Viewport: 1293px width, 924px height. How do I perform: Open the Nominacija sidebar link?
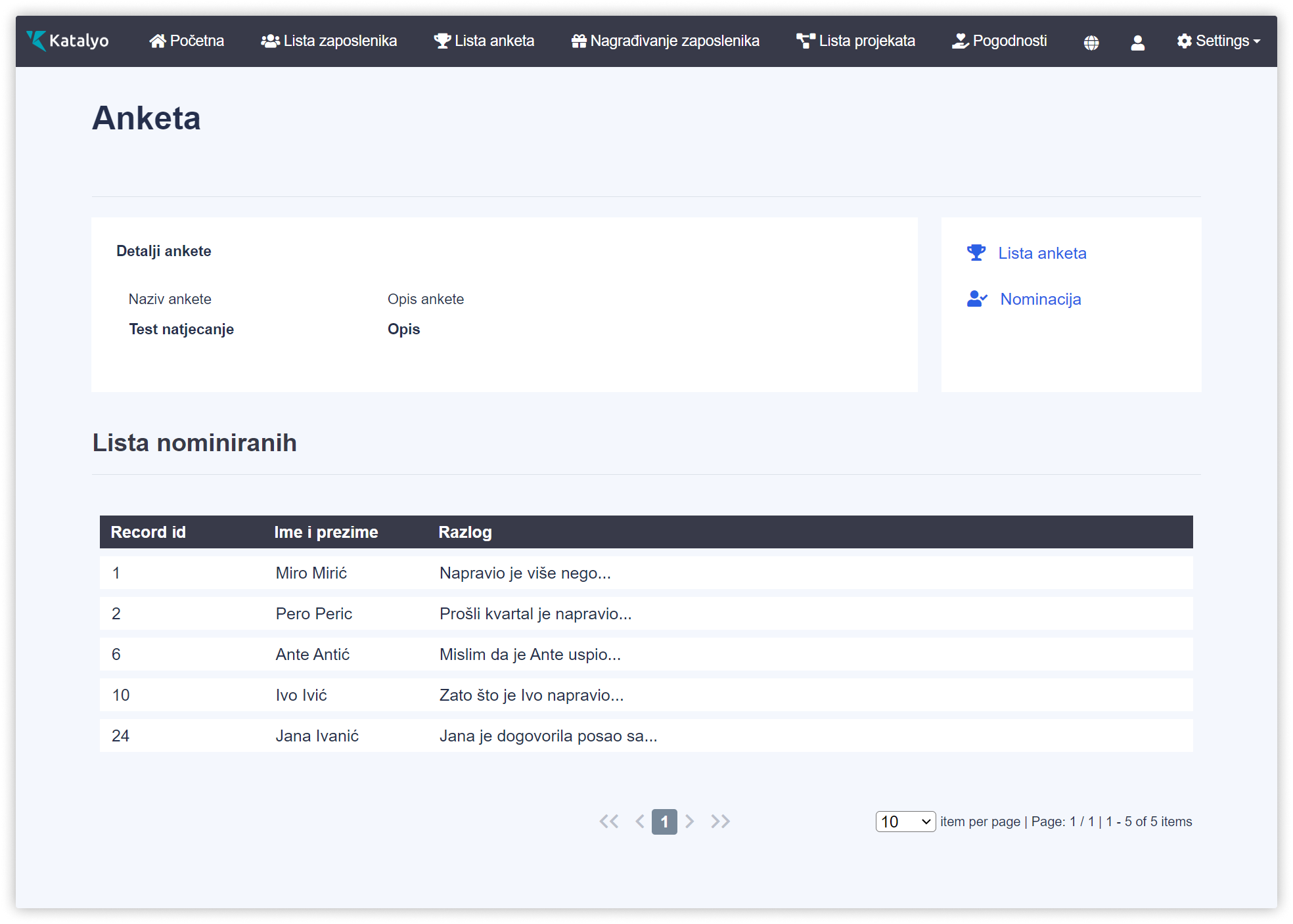coord(1040,299)
